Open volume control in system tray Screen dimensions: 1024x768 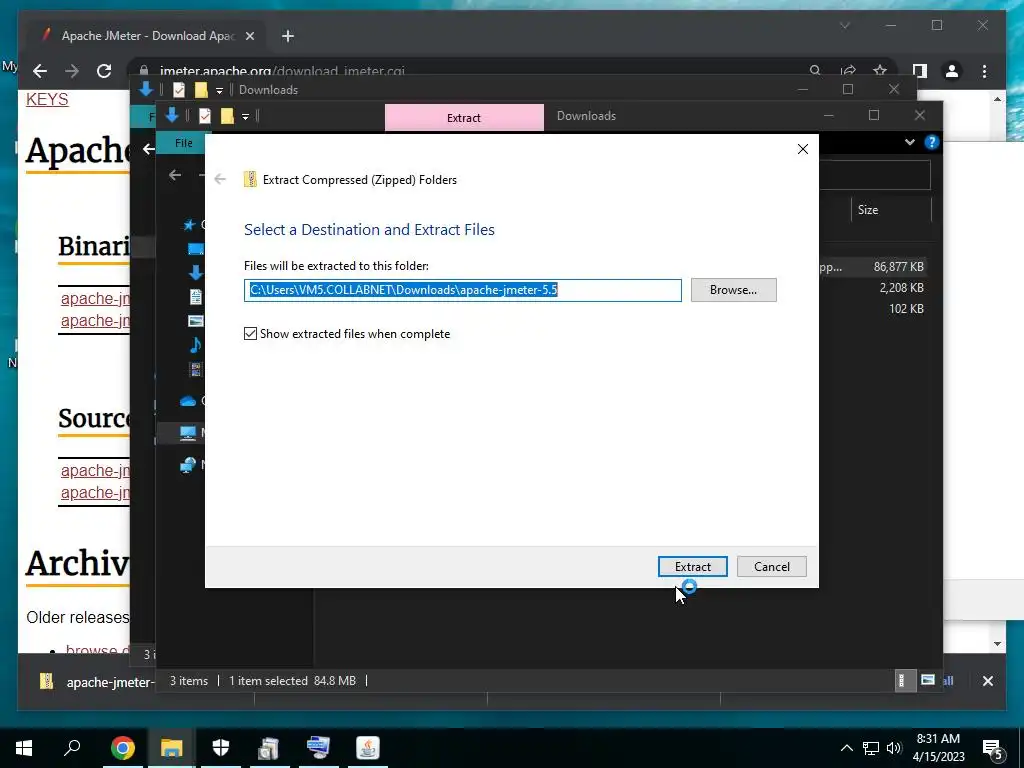pyautogui.click(x=894, y=748)
